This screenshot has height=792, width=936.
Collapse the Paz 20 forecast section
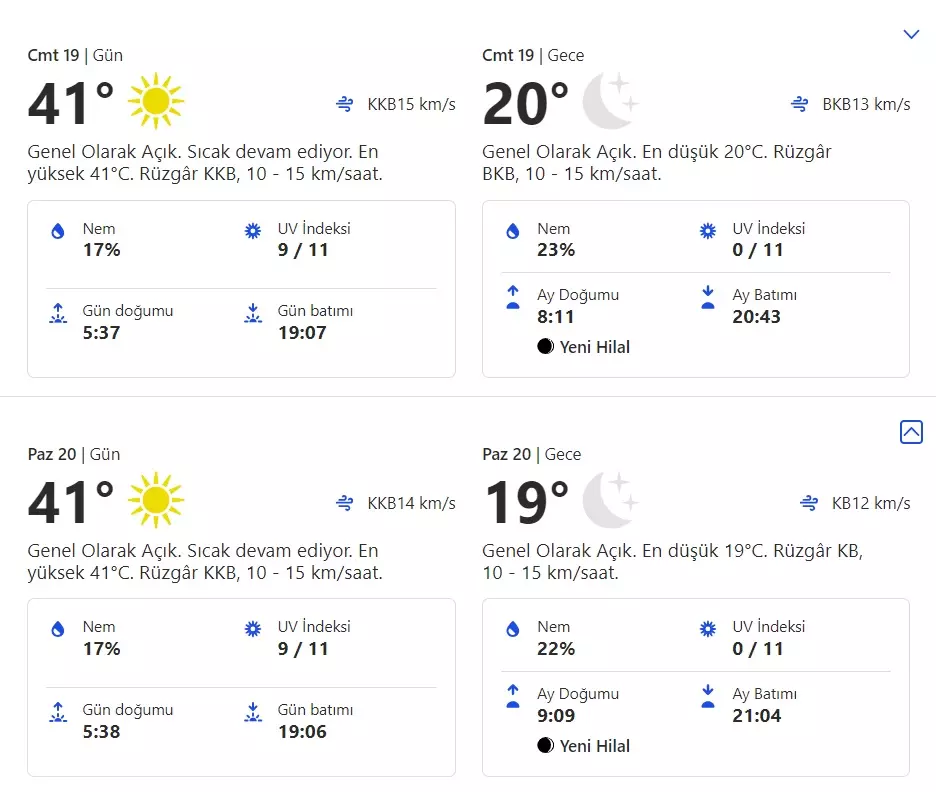[x=911, y=432]
